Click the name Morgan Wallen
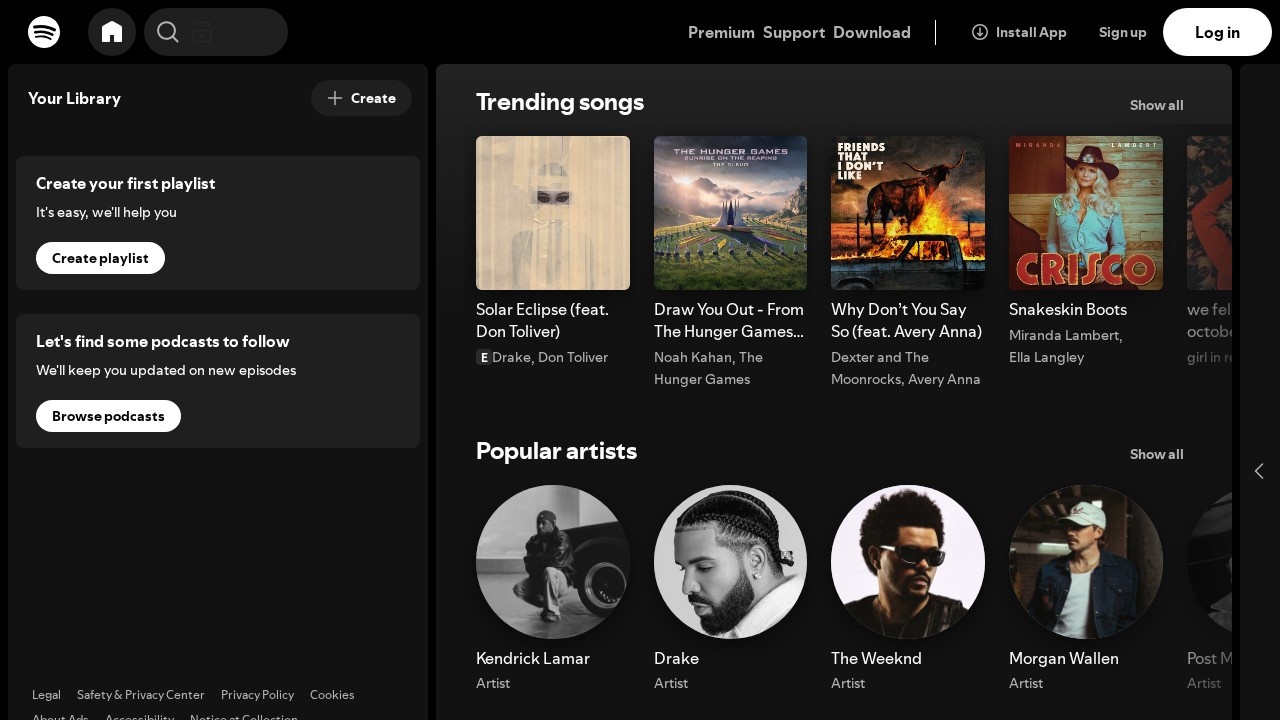Viewport: 1280px width, 720px height. click(1064, 658)
